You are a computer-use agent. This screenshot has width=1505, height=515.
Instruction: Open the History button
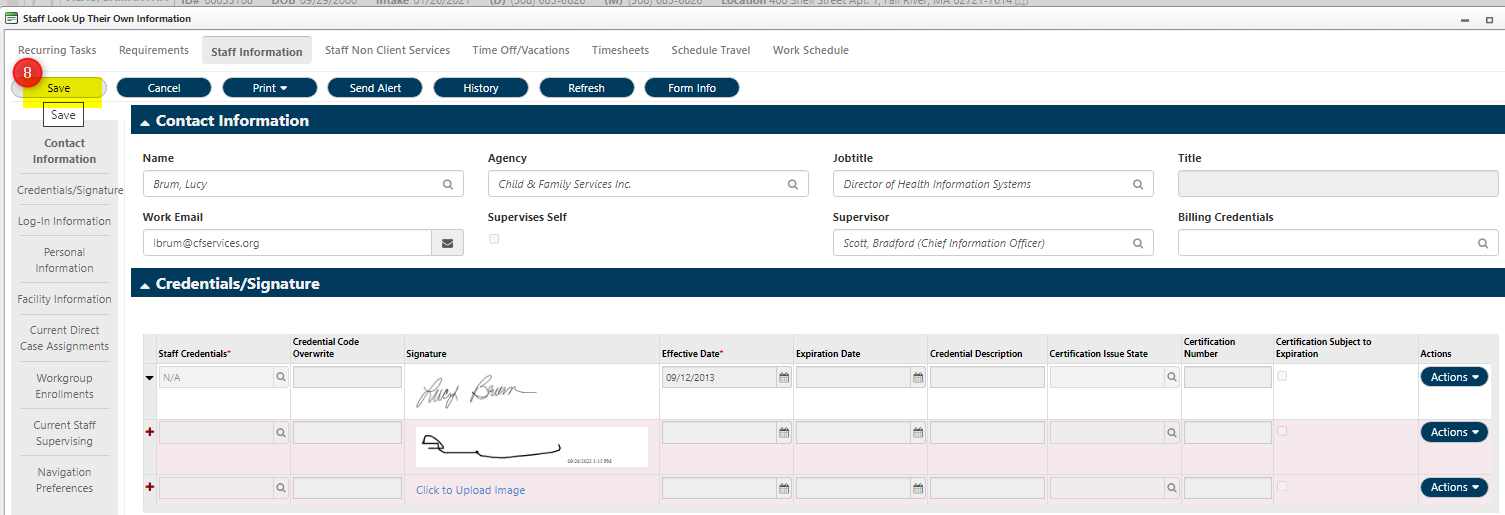click(x=481, y=88)
